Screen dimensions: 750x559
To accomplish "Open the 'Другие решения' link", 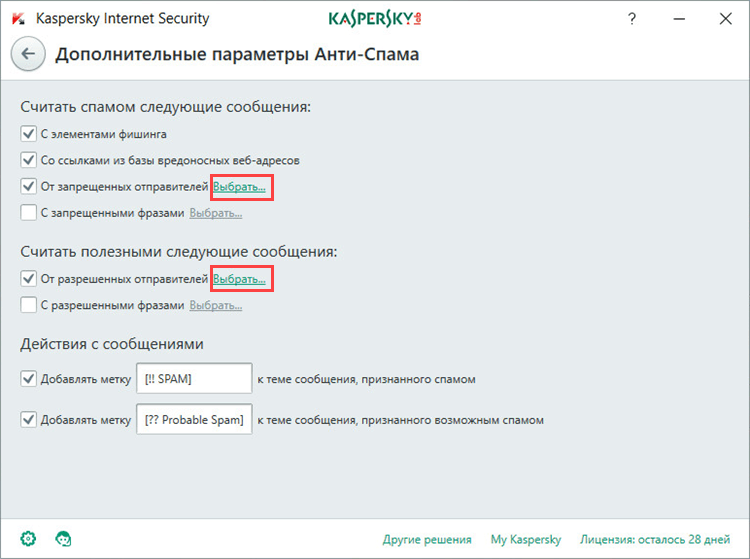I will tap(427, 539).
